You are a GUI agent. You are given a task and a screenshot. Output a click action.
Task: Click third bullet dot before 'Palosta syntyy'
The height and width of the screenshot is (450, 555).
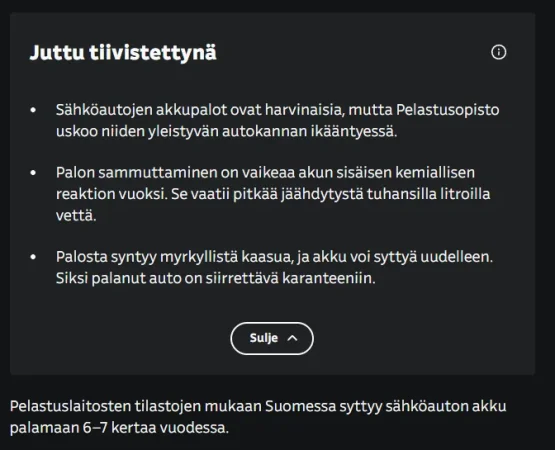33,257
